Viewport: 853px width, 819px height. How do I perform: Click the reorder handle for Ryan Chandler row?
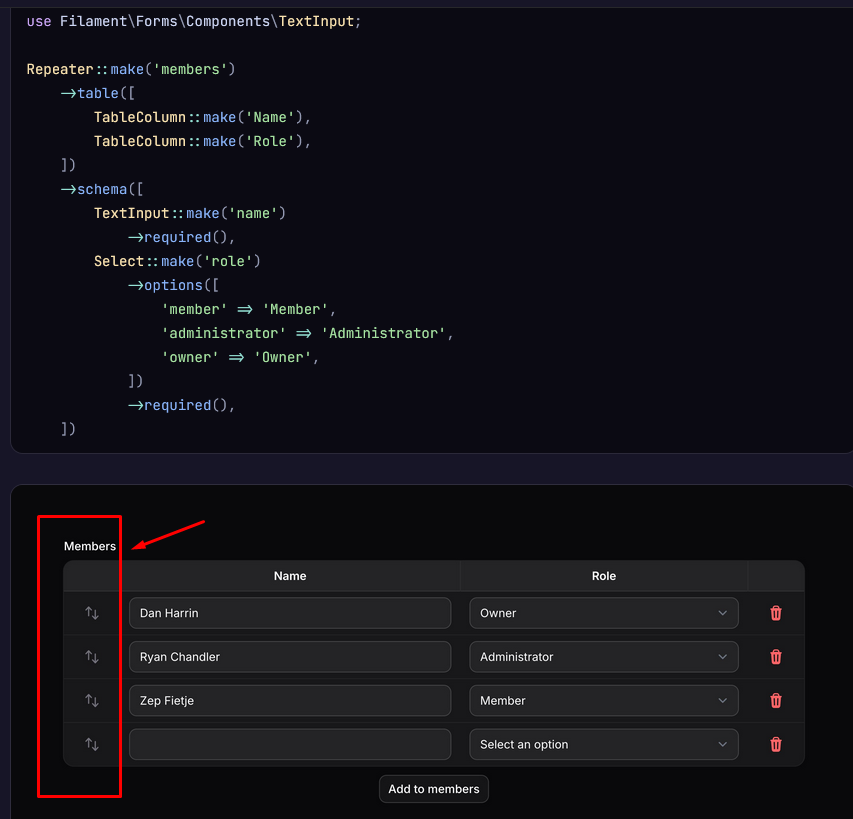92,657
